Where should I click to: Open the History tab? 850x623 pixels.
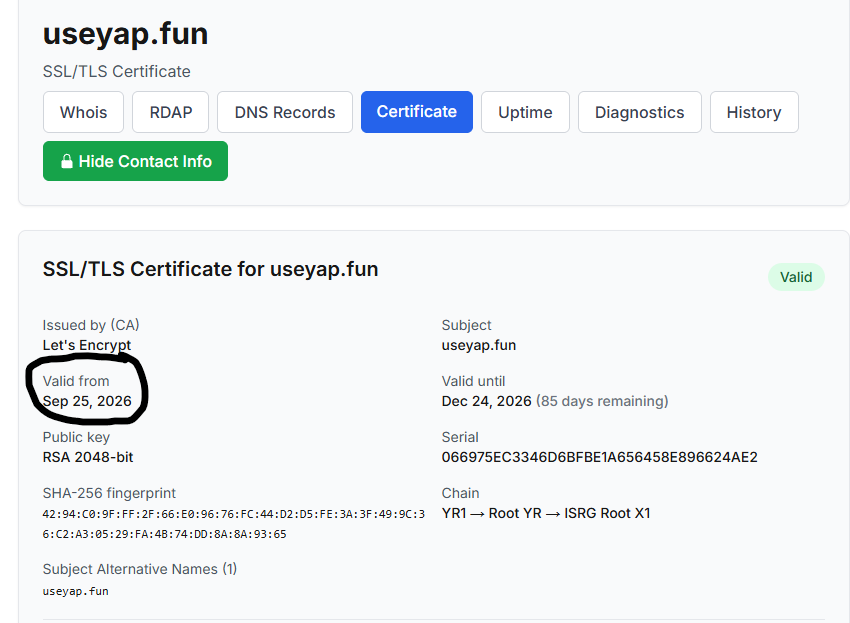click(x=754, y=112)
